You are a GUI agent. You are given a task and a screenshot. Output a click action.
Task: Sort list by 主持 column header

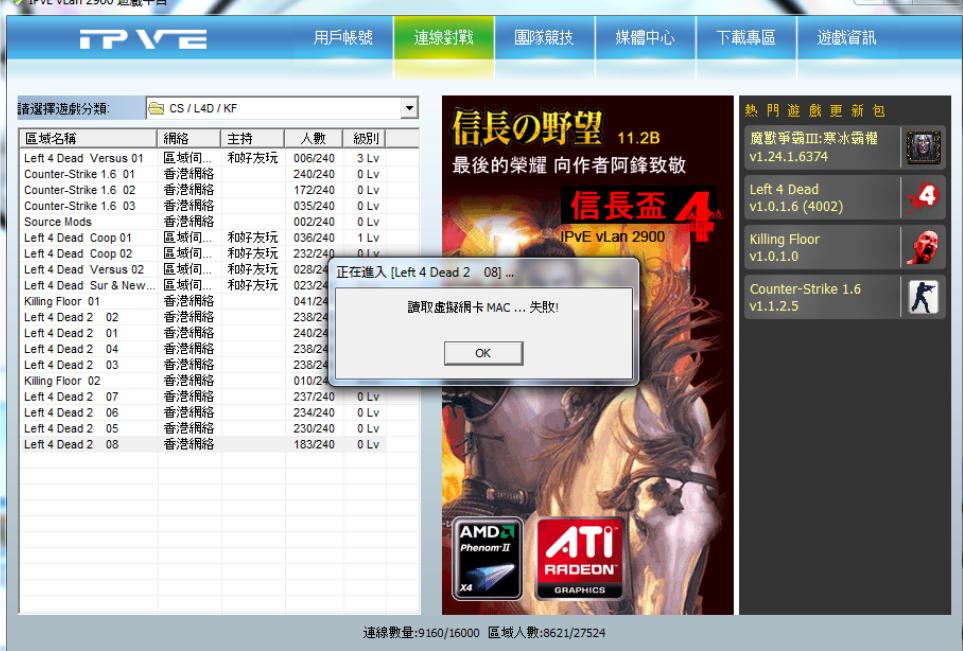[252, 138]
